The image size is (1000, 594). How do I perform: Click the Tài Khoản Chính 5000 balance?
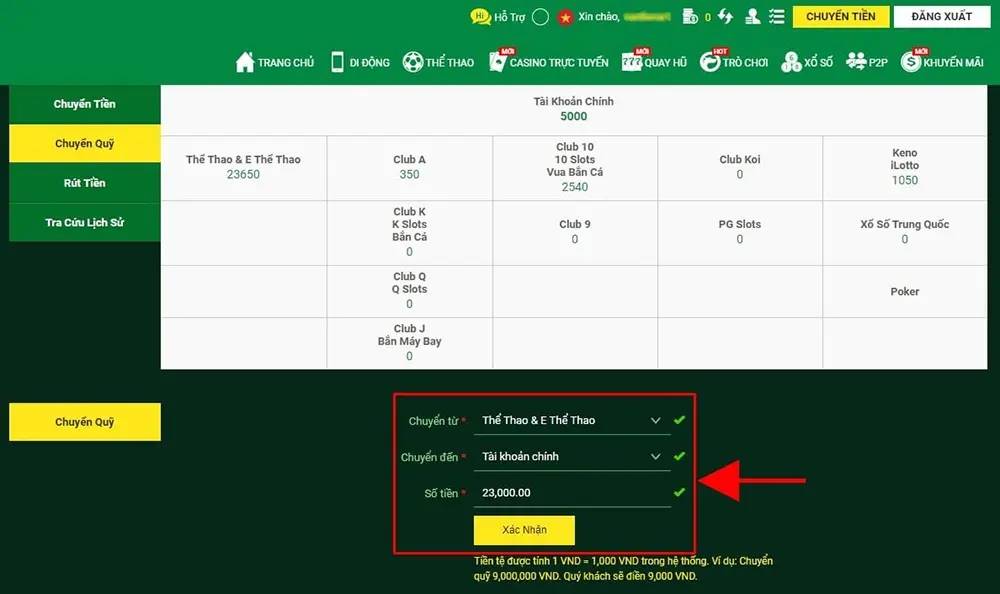click(574, 109)
